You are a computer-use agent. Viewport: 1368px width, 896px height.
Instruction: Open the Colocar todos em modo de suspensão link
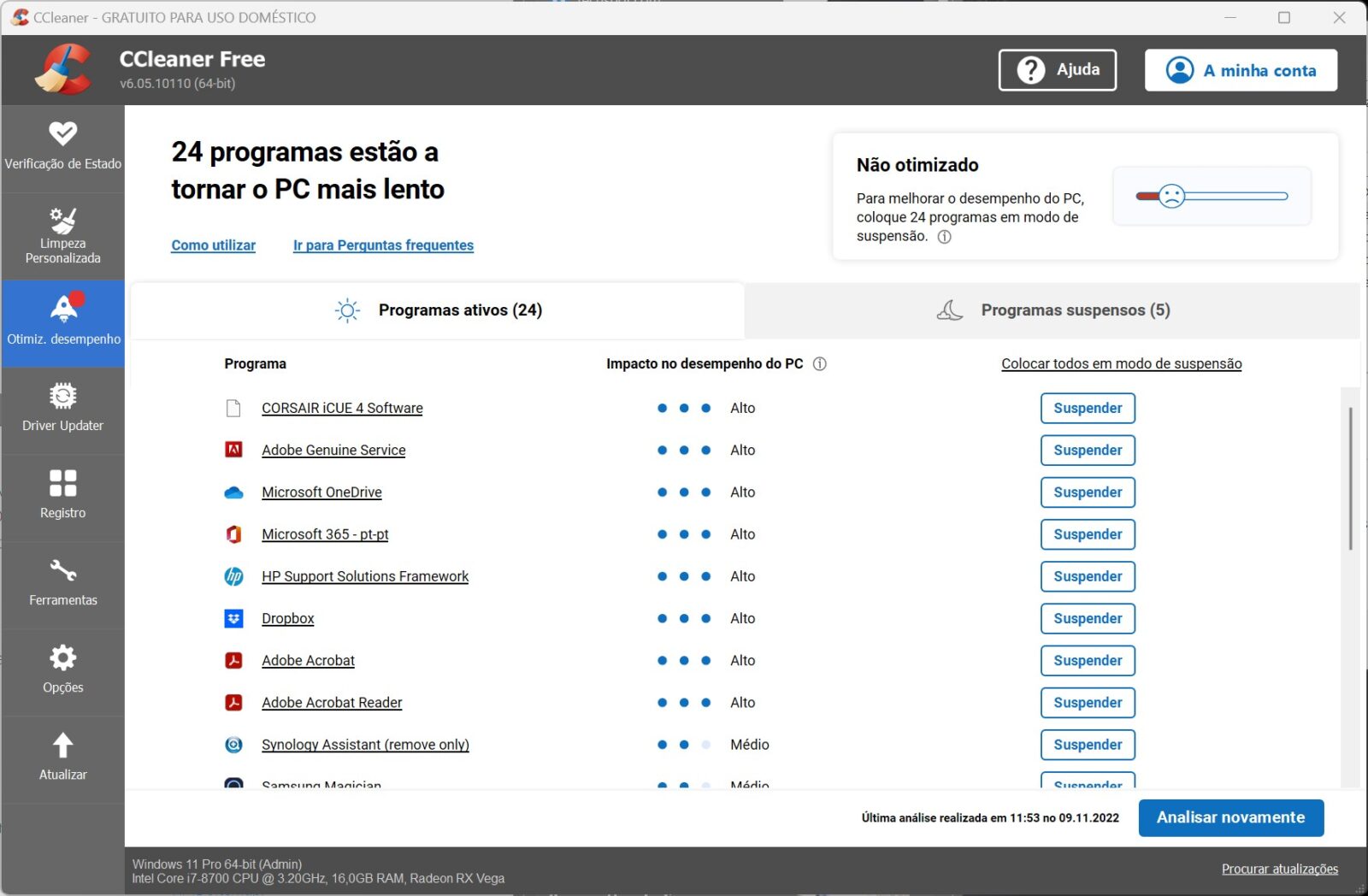pos(1122,363)
